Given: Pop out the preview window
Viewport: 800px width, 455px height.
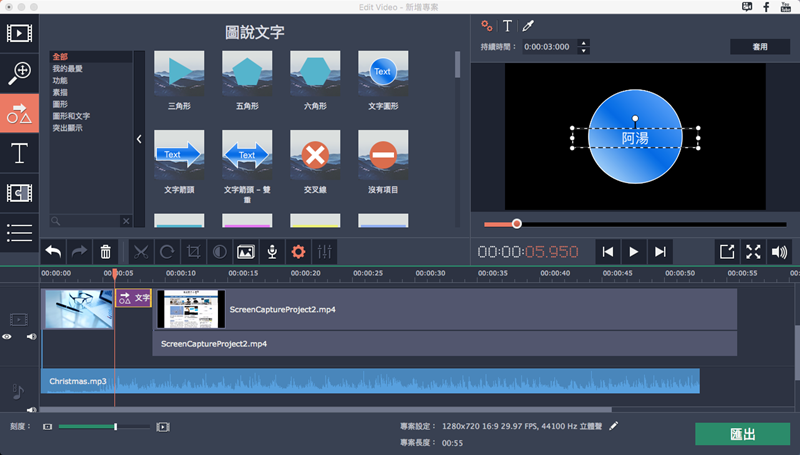Looking at the screenshot, I should pos(728,252).
